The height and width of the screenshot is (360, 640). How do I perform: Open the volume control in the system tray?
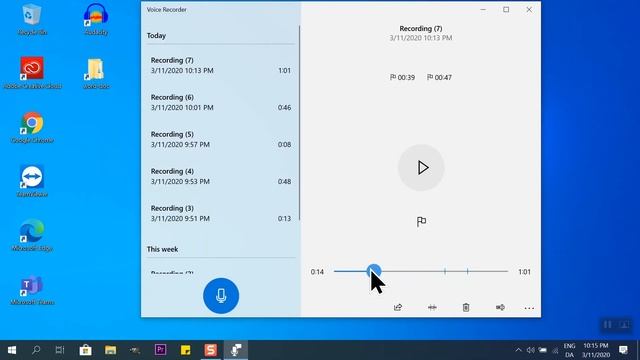pos(531,350)
